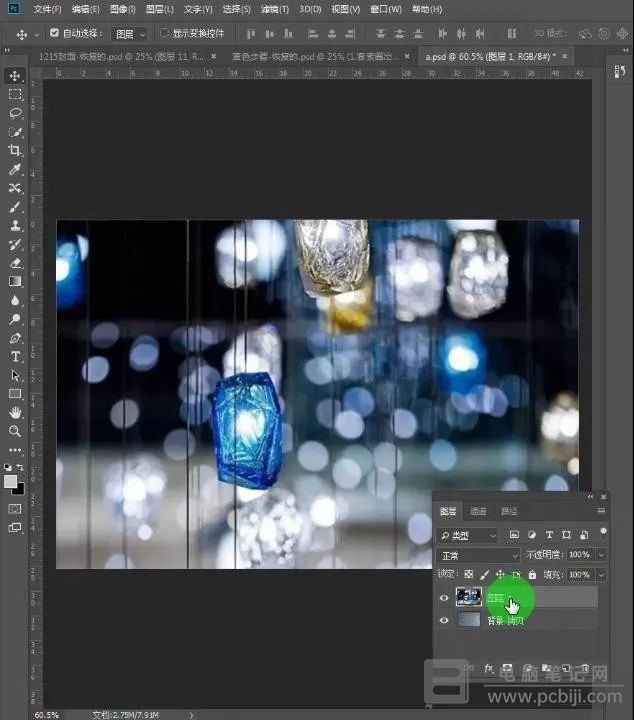
Task: Select the Pen tool
Action: click(15, 338)
